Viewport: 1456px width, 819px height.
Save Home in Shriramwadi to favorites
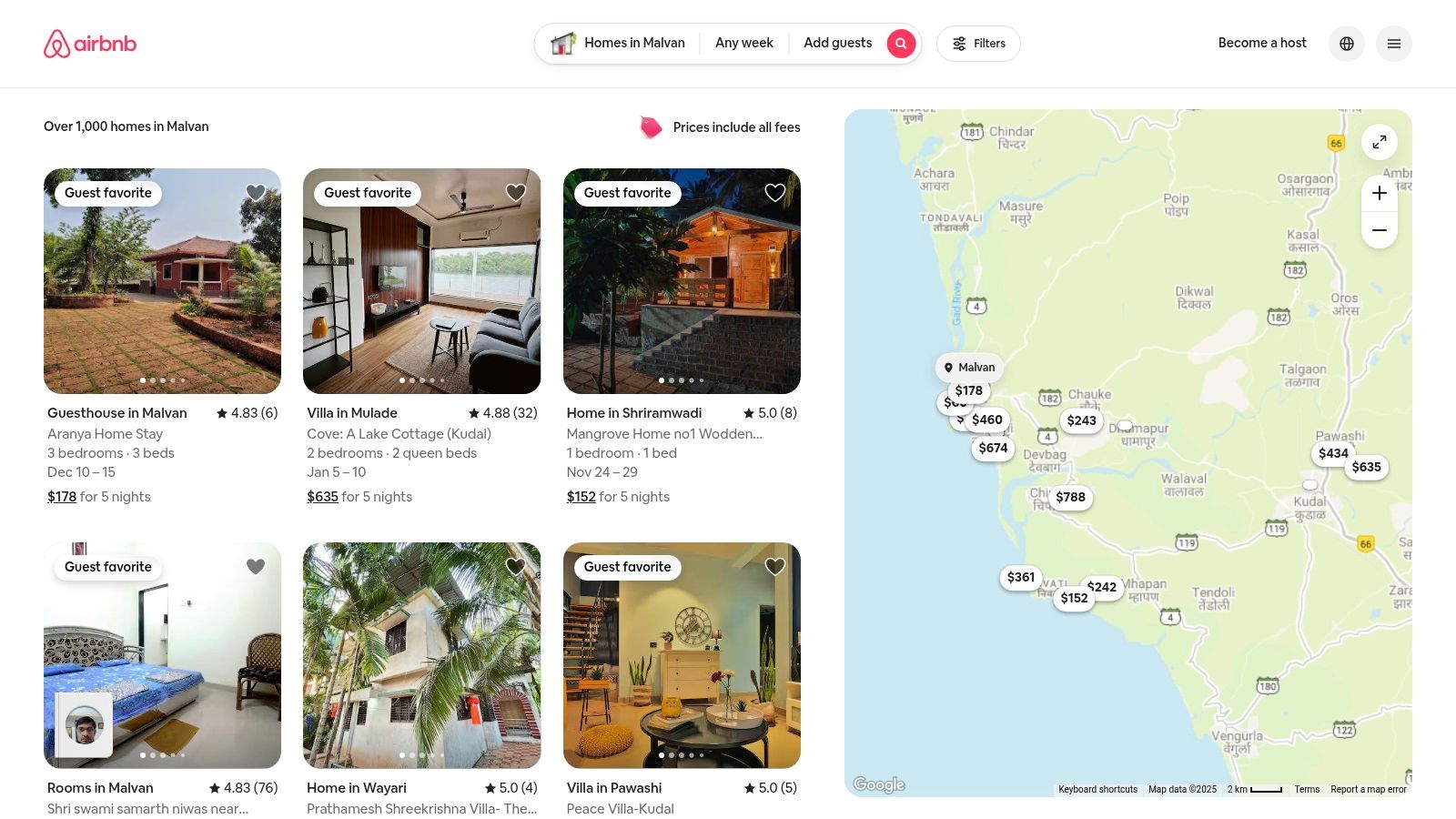[774, 192]
